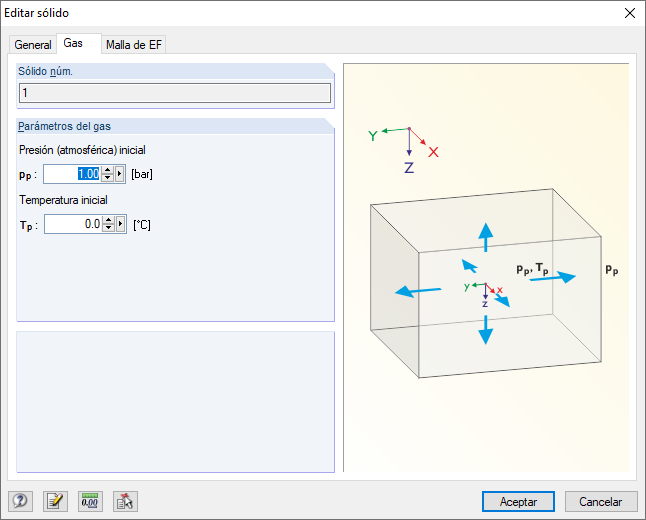Click the gas solid box diagram
This screenshot has width=646, height=520.
486,283
